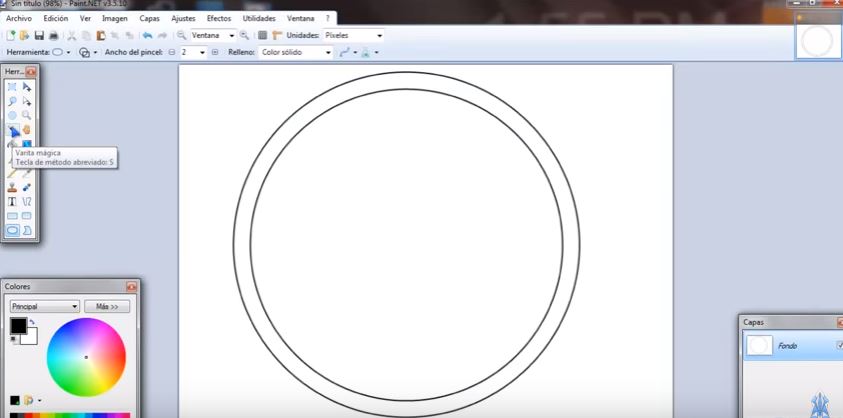Open the Principal color selector dropdown
The image size is (843, 418).
pos(44,307)
